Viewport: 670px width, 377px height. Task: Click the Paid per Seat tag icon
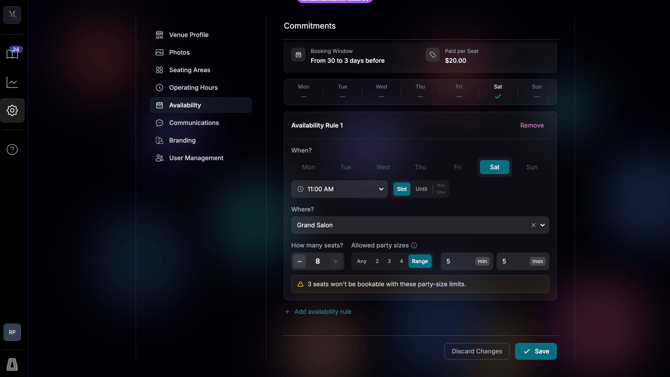432,55
